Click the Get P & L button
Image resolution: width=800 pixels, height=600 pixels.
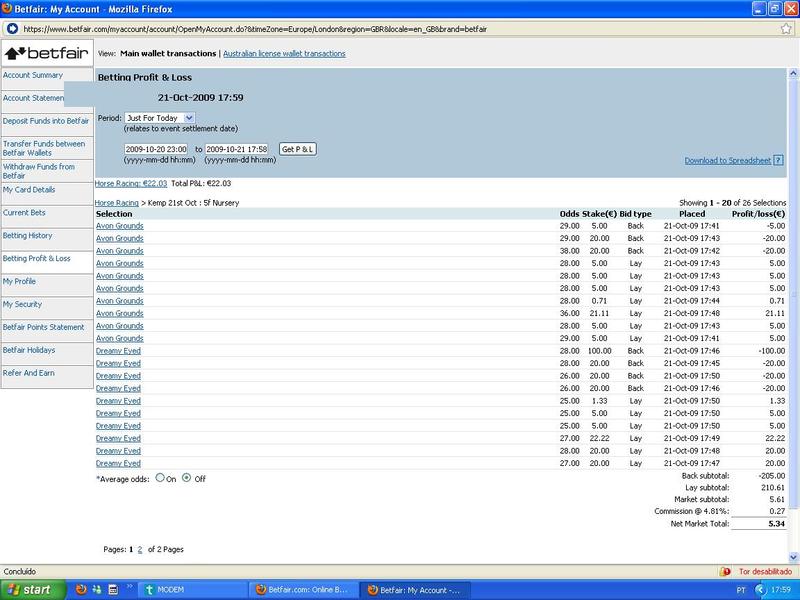pyautogui.click(x=298, y=149)
